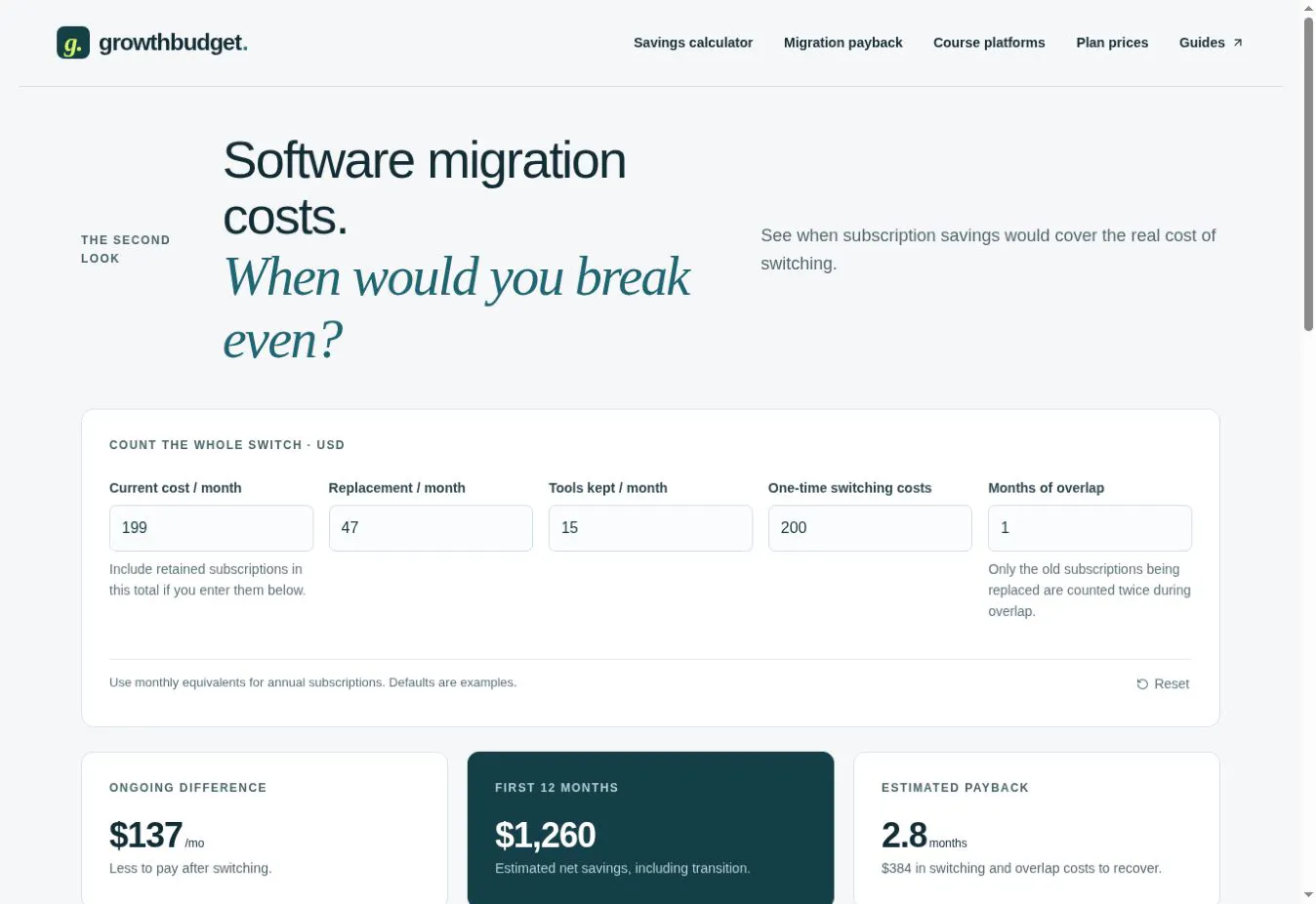This screenshot has height=904, width=1316.
Task: Click 'Include retained subscriptions' helper text
Action: point(207,580)
